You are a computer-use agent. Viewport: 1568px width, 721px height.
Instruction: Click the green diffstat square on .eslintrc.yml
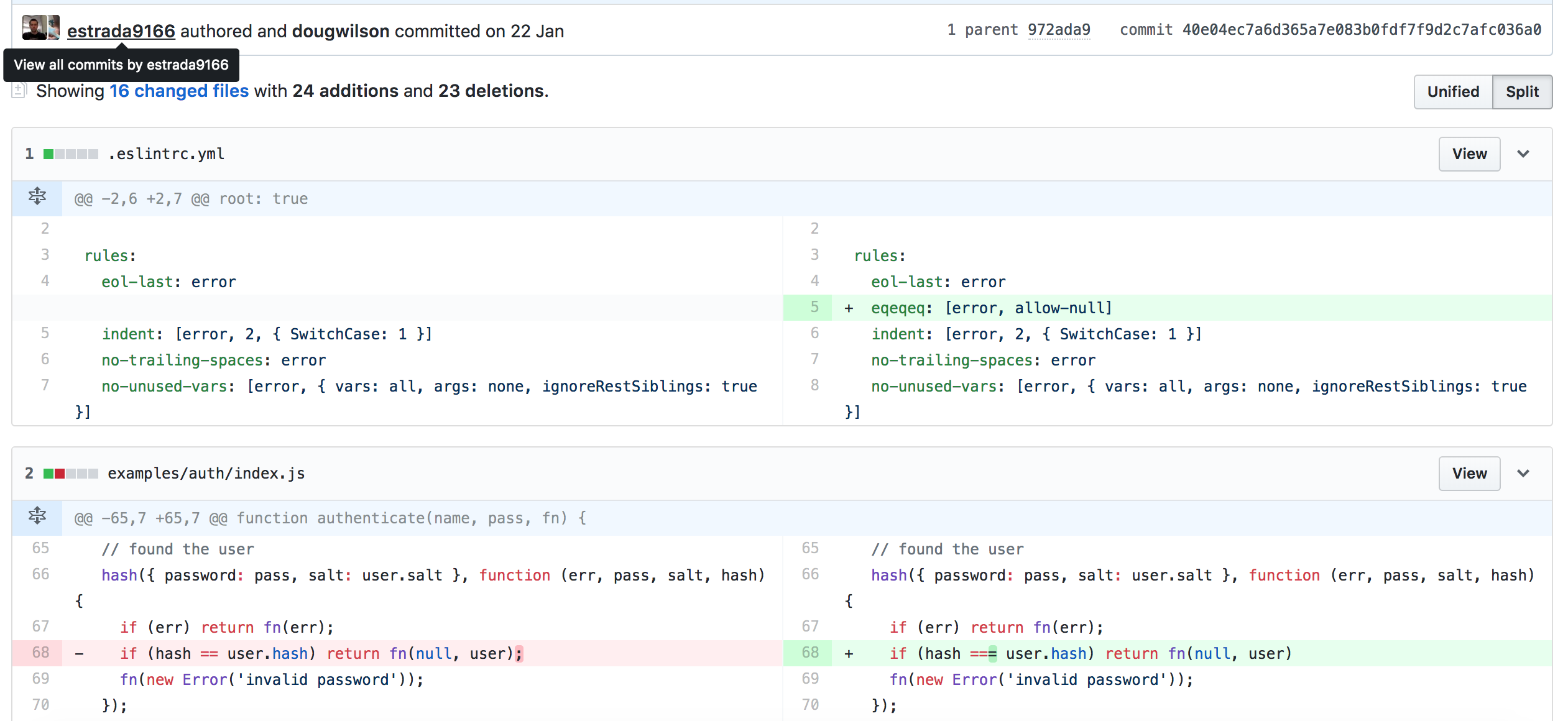click(48, 154)
